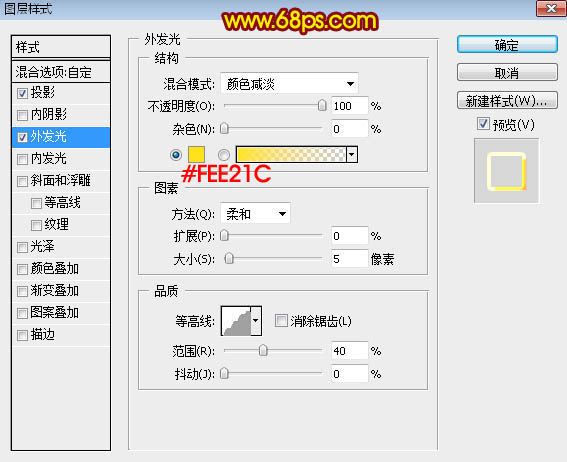Click the style preview thumbnail
567x462 pixels.
pos(506,171)
